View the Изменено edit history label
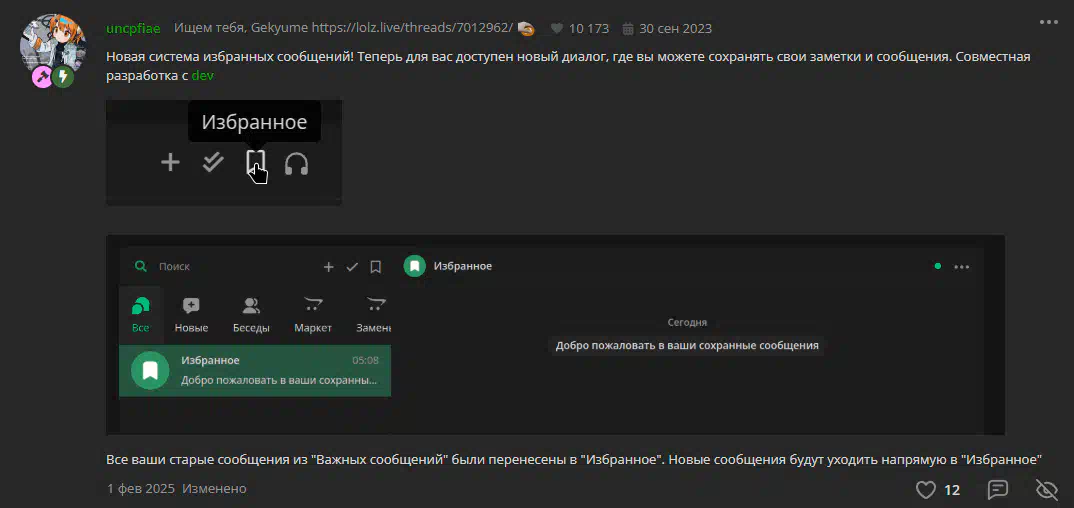The width and height of the screenshot is (1074, 508). [x=214, y=489]
